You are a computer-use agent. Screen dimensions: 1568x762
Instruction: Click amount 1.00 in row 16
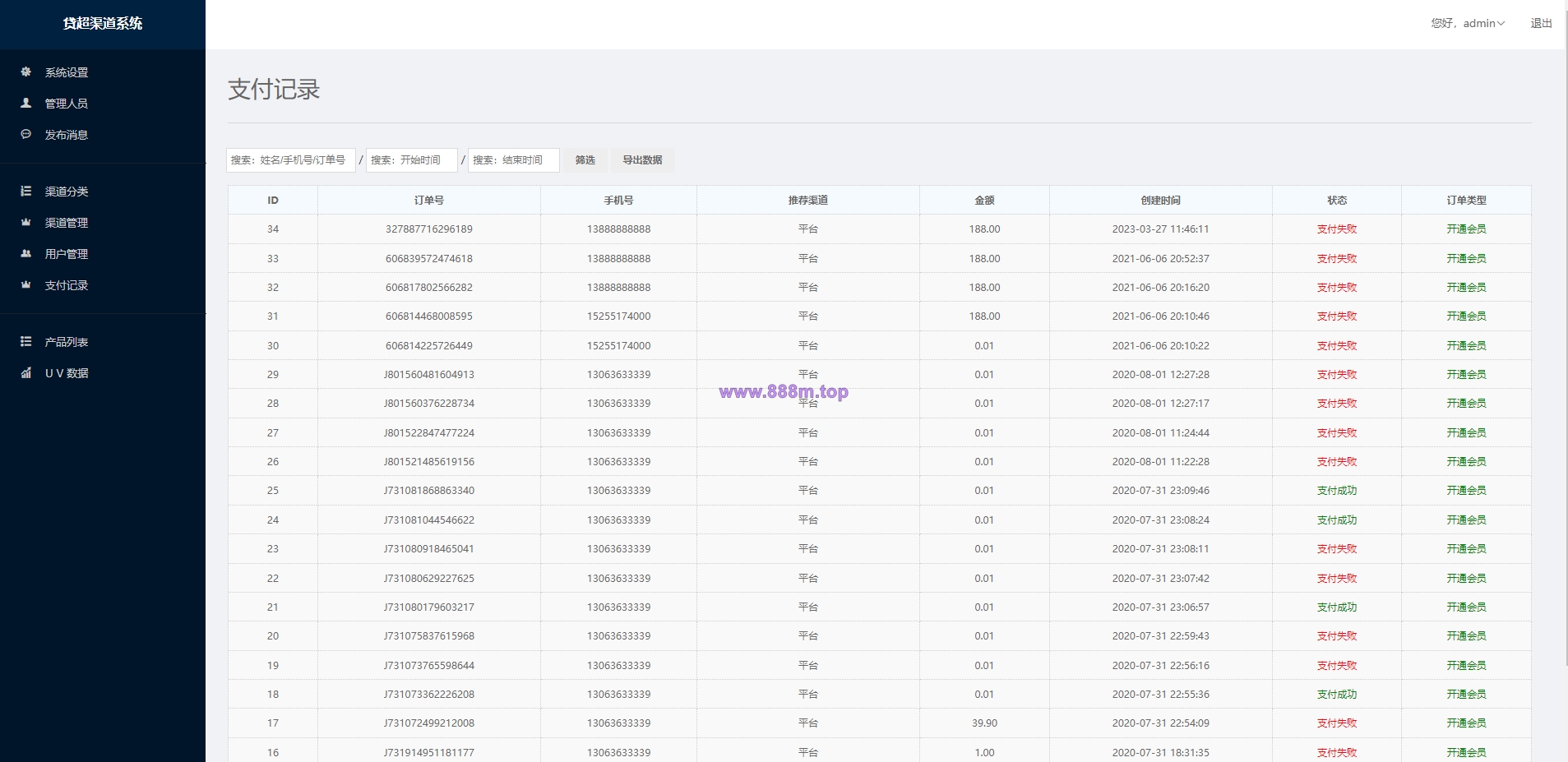[x=984, y=753]
